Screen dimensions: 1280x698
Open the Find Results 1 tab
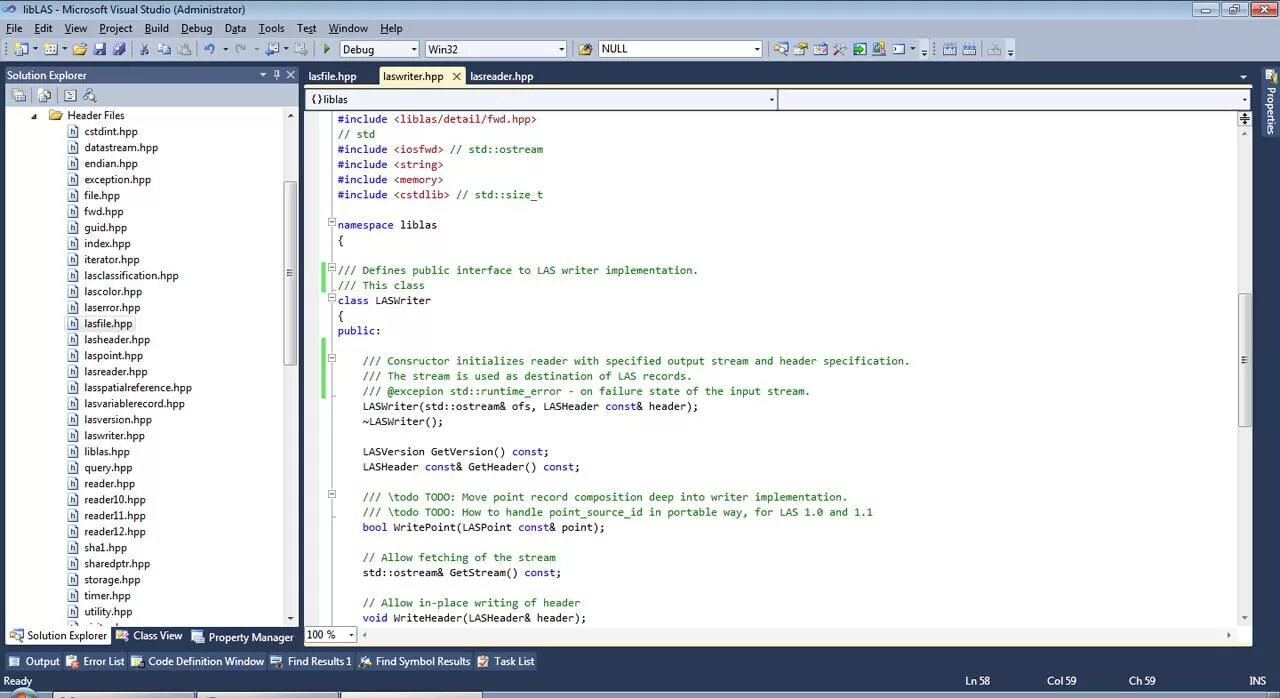(311, 661)
